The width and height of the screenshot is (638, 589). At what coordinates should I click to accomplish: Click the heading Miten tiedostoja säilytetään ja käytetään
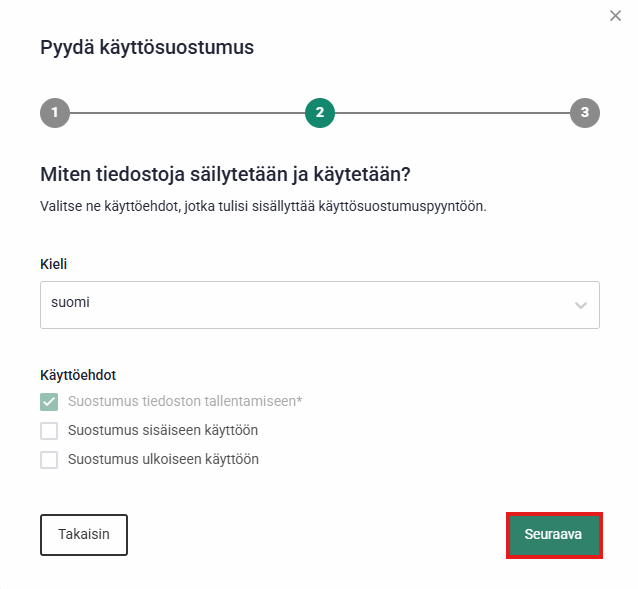(226, 174)
